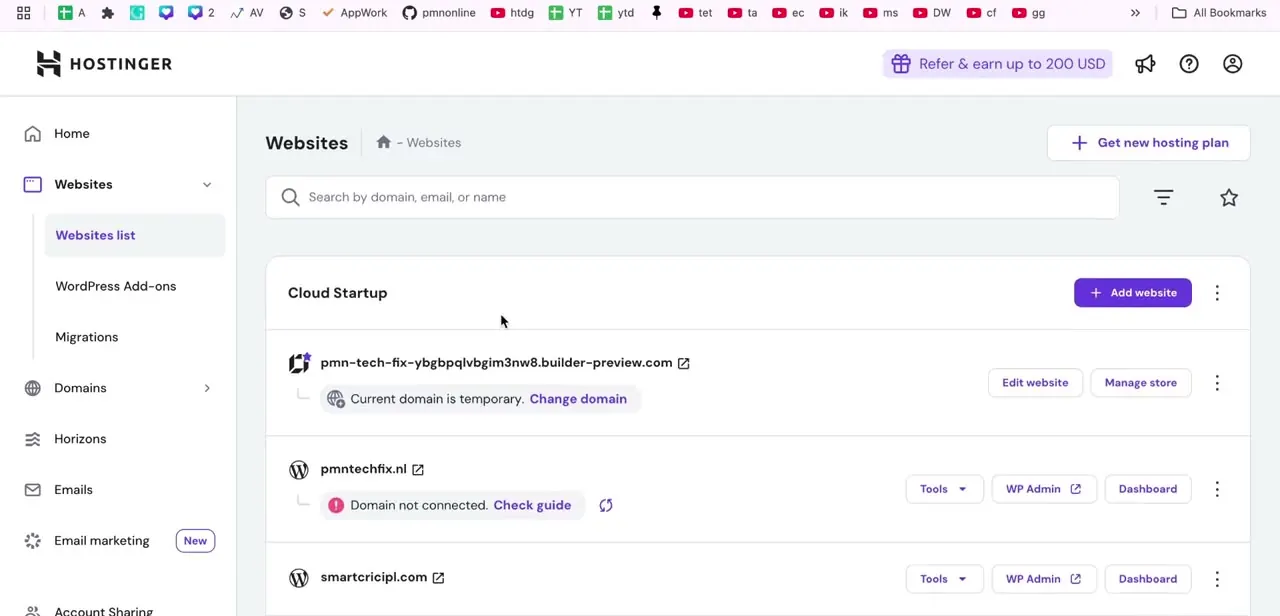Open the Dashboard for smartcricipl.com
Viewport: 1280px width, 616px height.
coord(1147,579)
